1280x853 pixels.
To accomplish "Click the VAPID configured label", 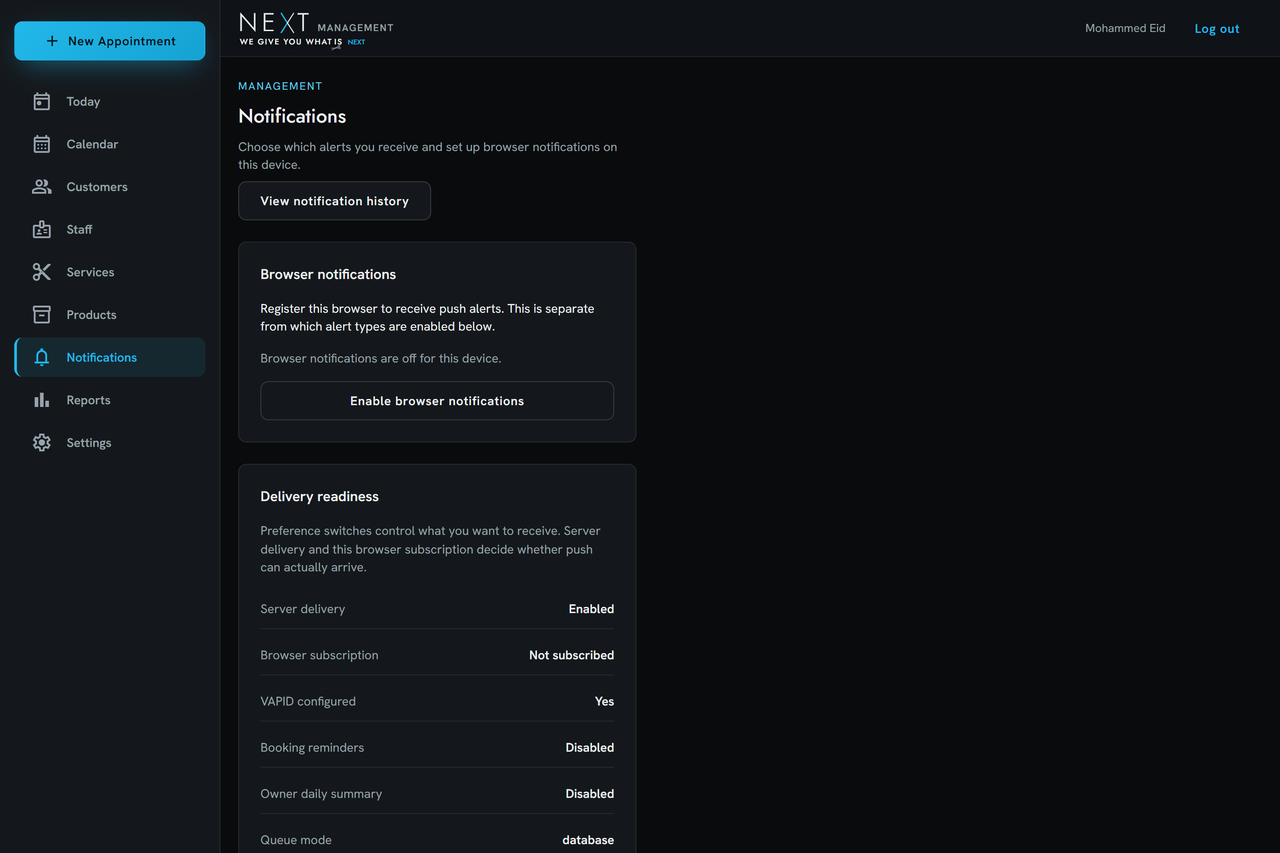I will coord(308,701).
